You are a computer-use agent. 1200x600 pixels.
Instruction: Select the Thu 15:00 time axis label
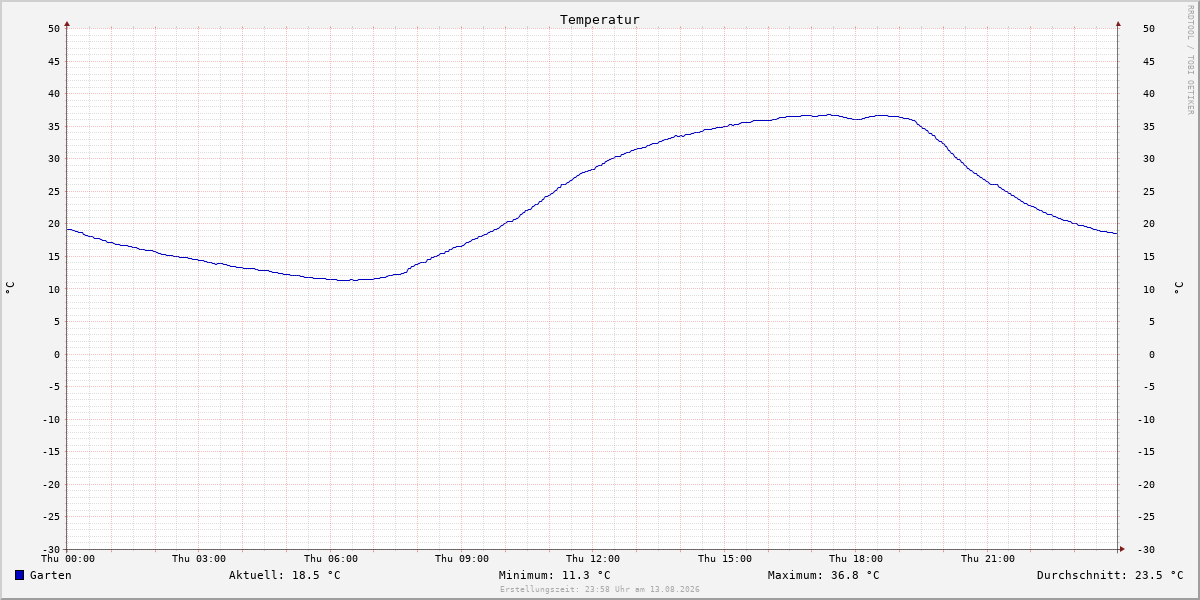(725, 559)
